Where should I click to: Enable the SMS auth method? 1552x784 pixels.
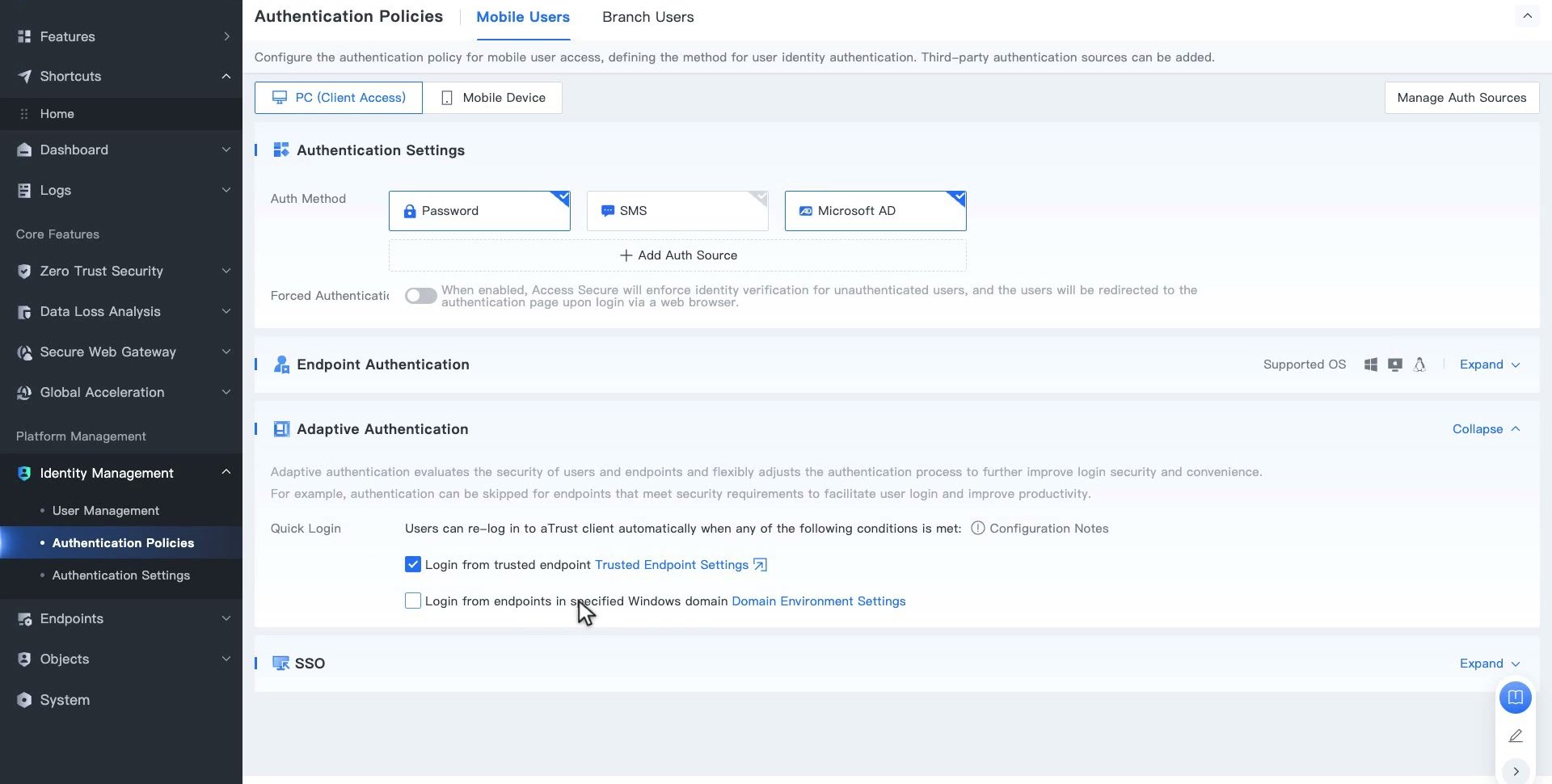click(x=677, y=211)
